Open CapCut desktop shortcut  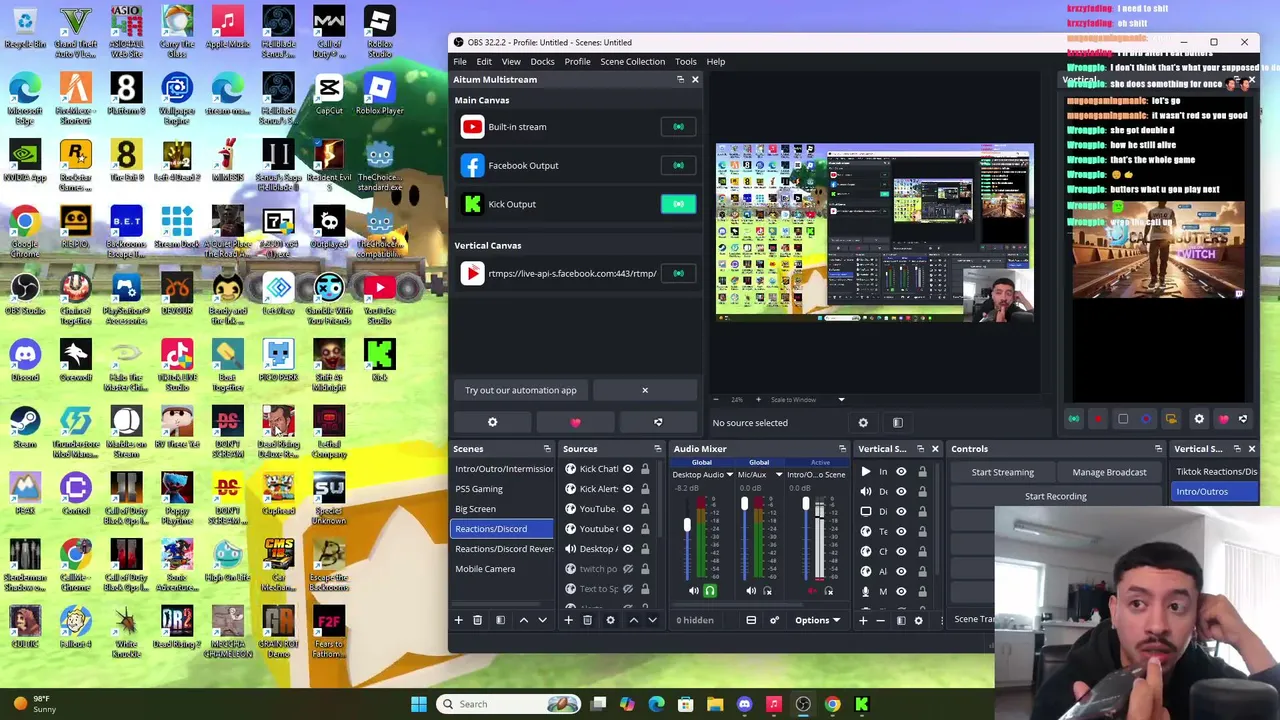coord(329,93)
